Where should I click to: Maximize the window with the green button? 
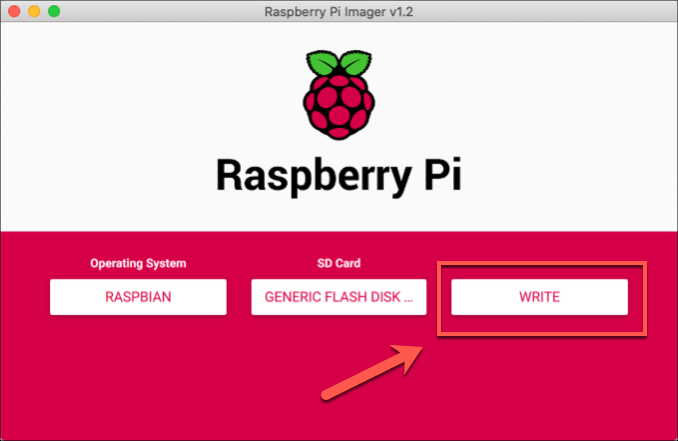coord(54,11)
